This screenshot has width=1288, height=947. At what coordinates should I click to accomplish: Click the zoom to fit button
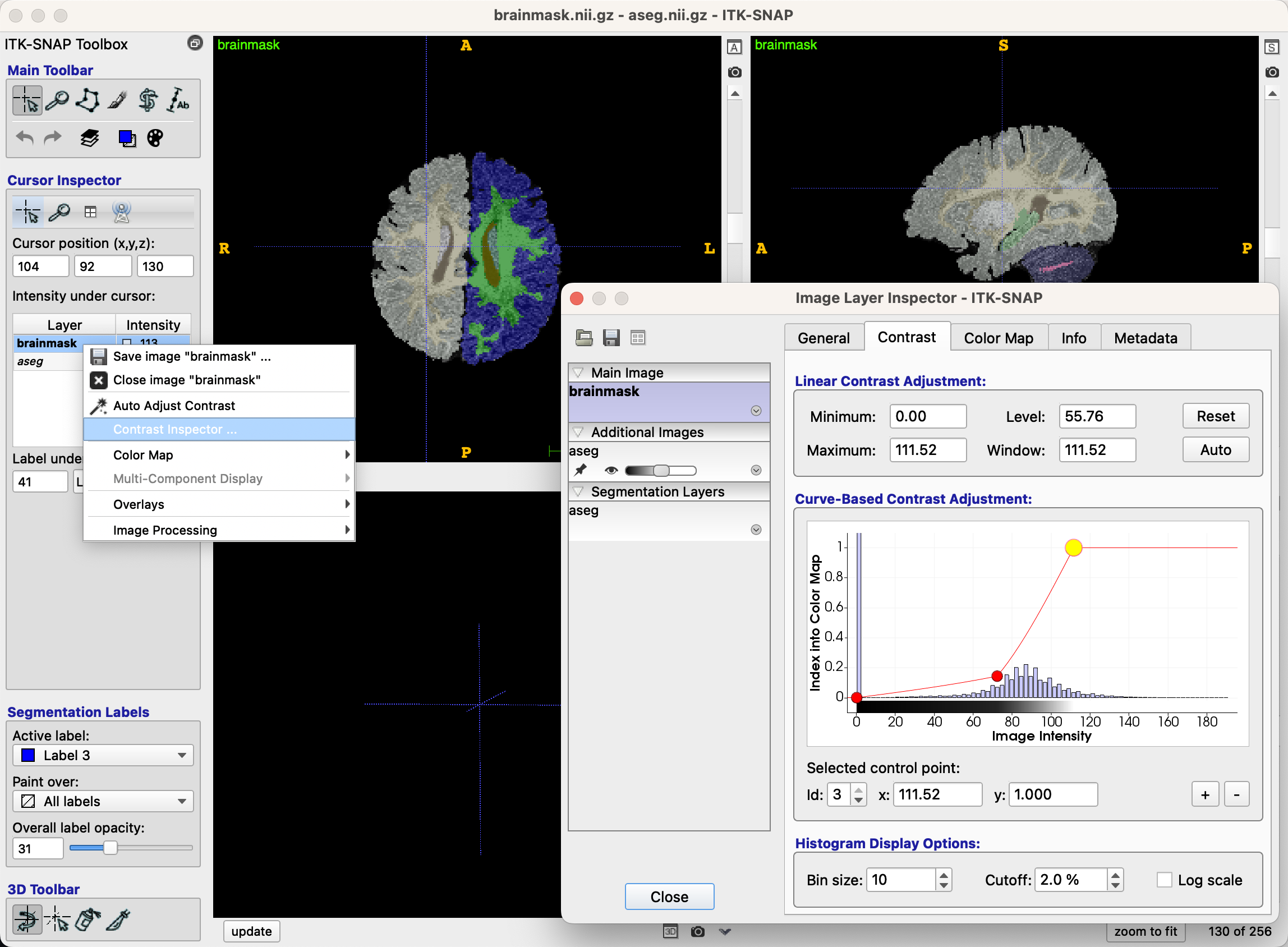tap(1146, 931)
